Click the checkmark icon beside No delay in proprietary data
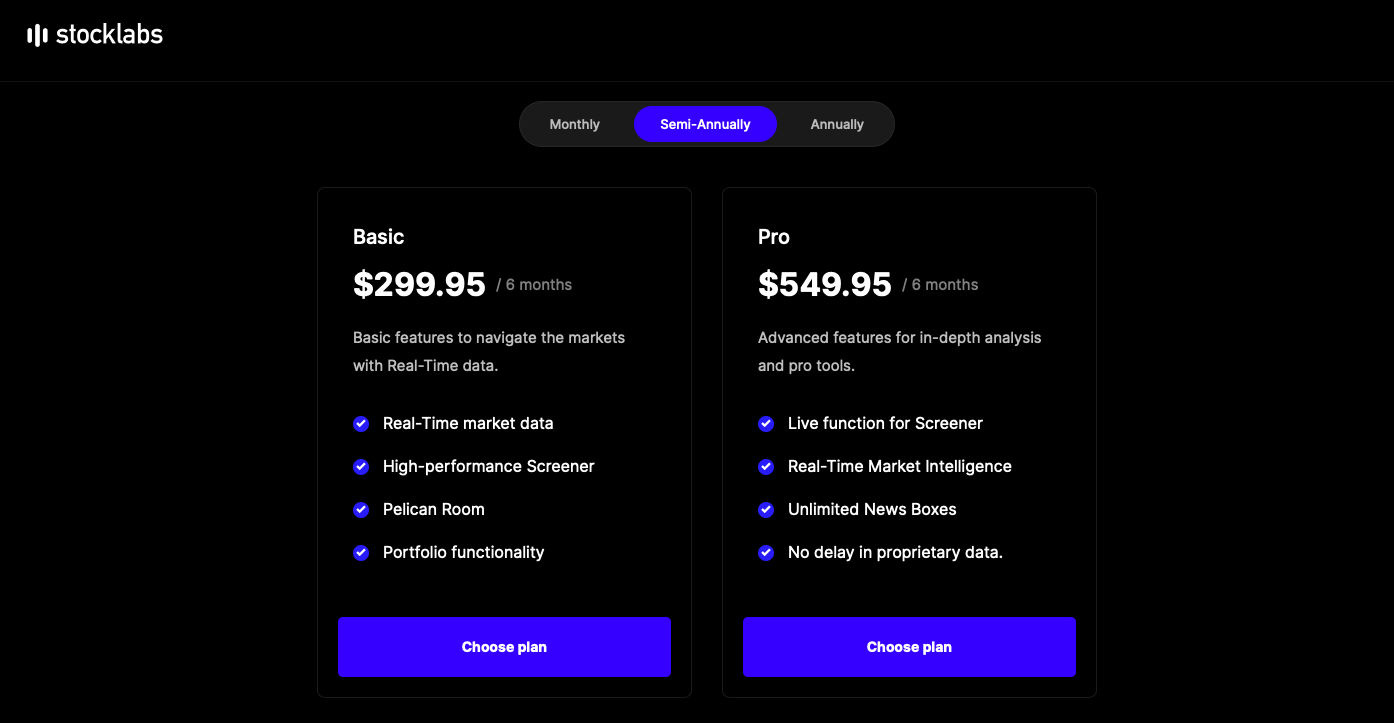Screen dimensions: 1394x723 pyautogui.click(x=766, y=553)
